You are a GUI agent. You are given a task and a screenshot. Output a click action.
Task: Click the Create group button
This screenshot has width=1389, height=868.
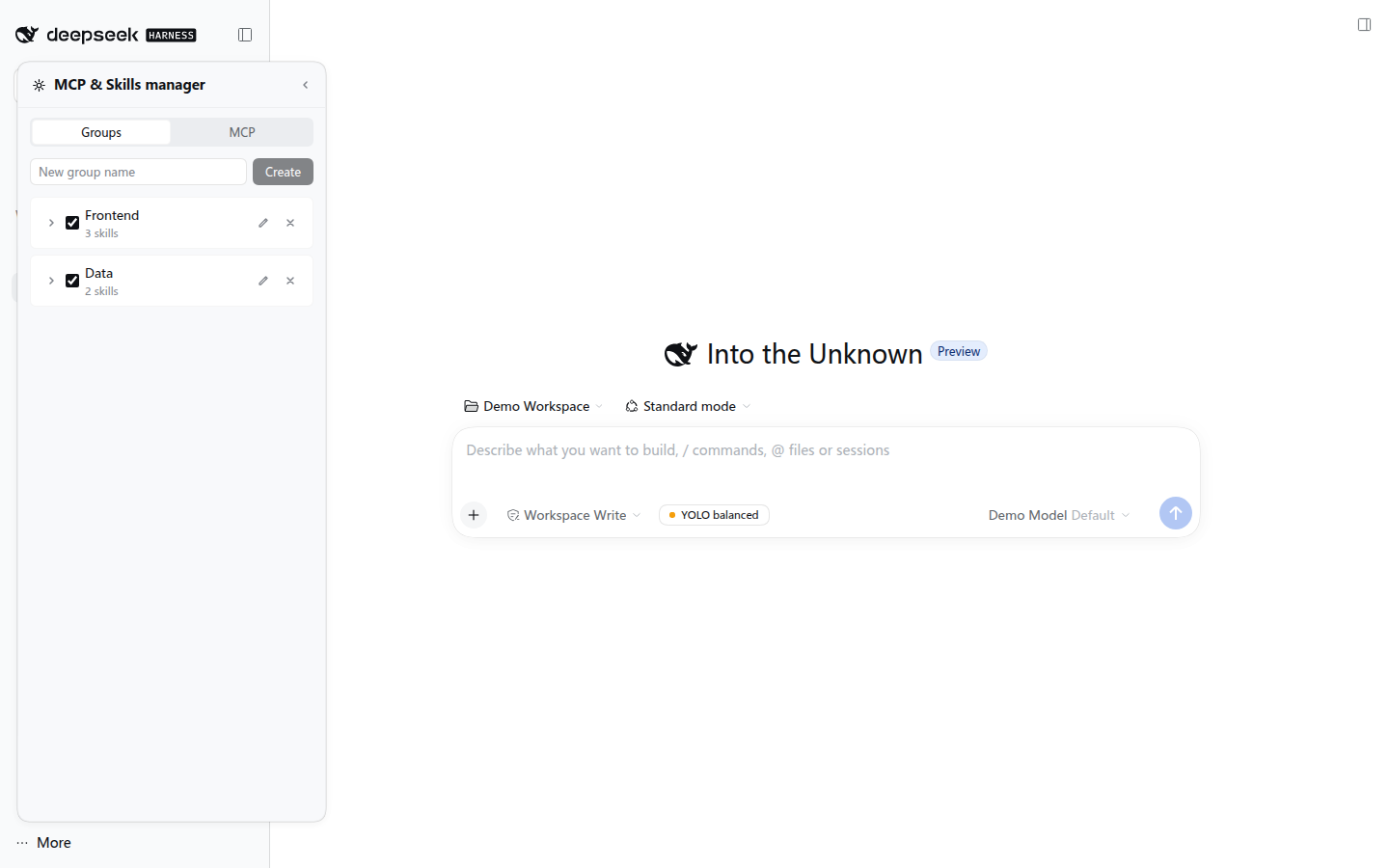click(x=283, y=172)
